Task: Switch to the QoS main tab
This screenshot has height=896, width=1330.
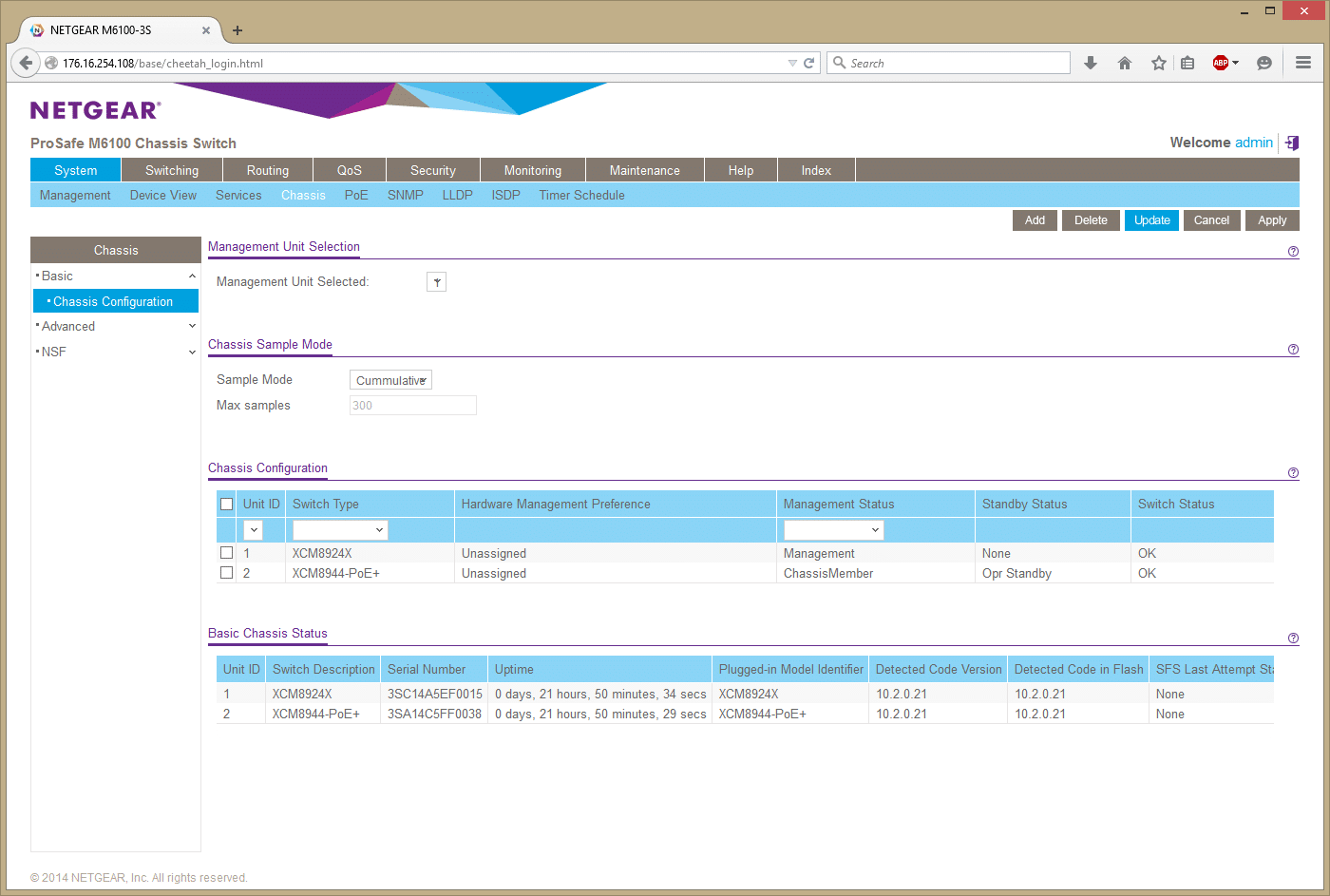Action: pyautogui.click(x=350, y=170)
